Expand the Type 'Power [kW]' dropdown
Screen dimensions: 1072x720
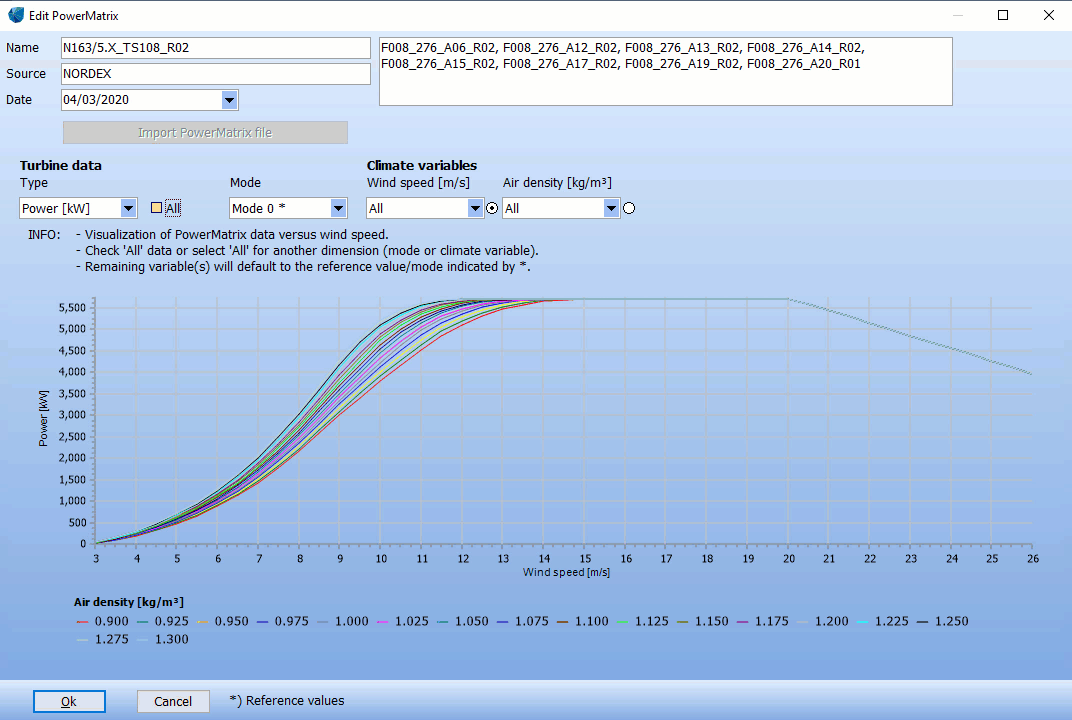tap(128, 208)
